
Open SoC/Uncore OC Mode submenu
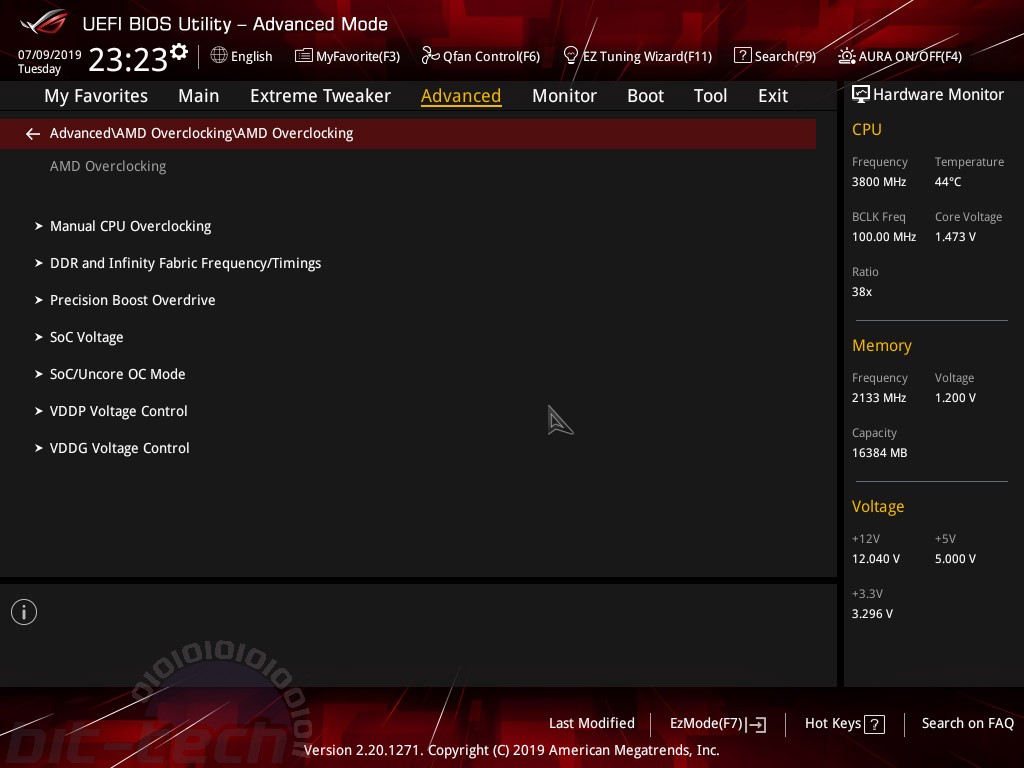[118, 374]
